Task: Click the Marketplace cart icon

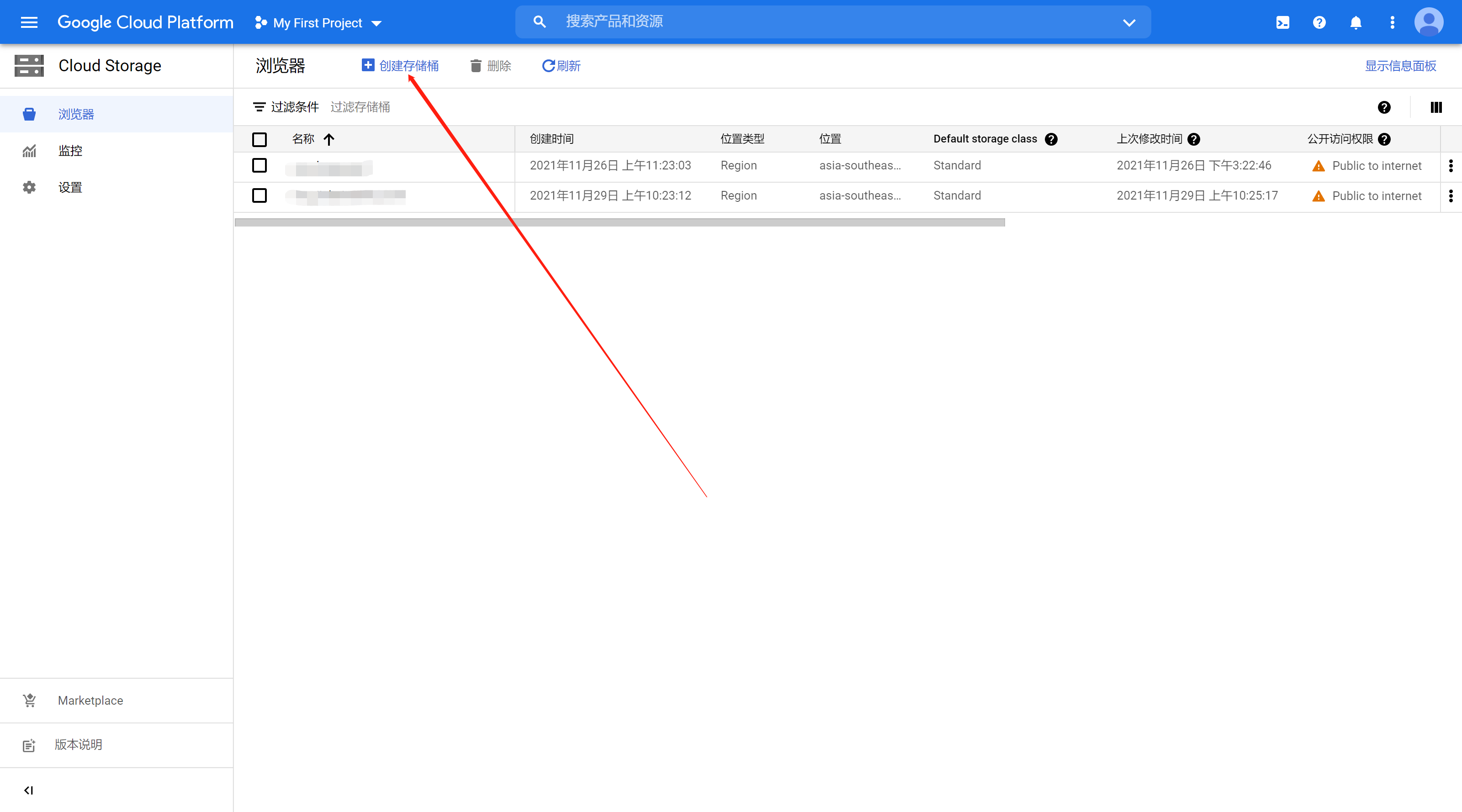Action: pyautogui.click(x=29, y=700)
